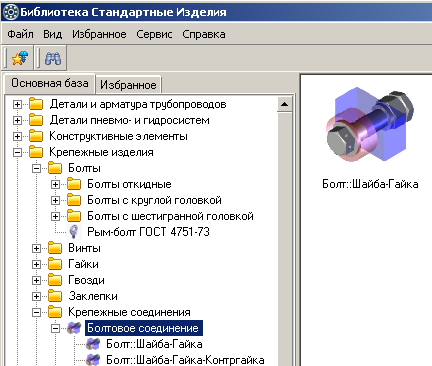Click the folder icon of Болты с круглой головкой
The width and height of the screenshot is (432, 366).
coord(74,200)
